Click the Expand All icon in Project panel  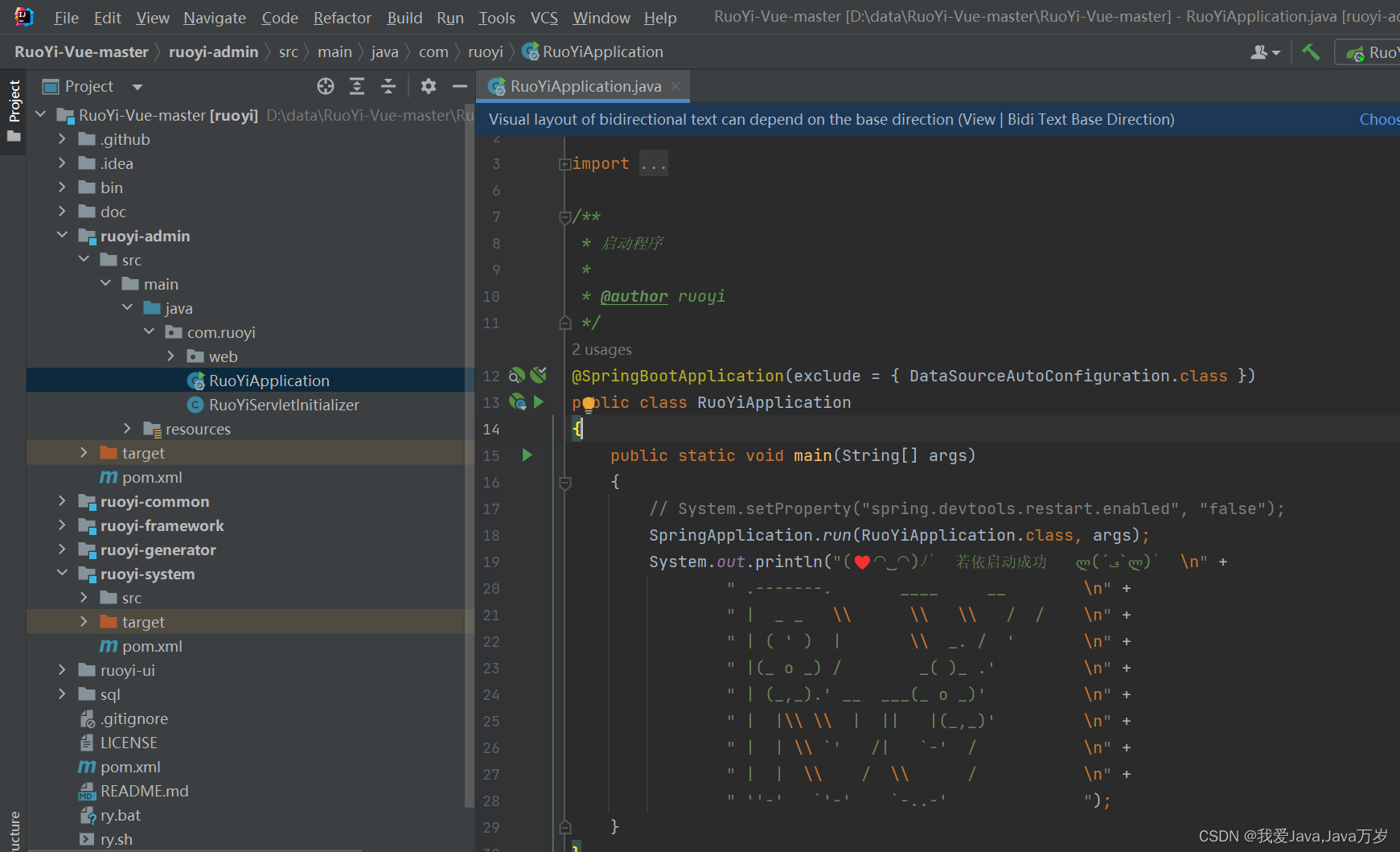357,86
